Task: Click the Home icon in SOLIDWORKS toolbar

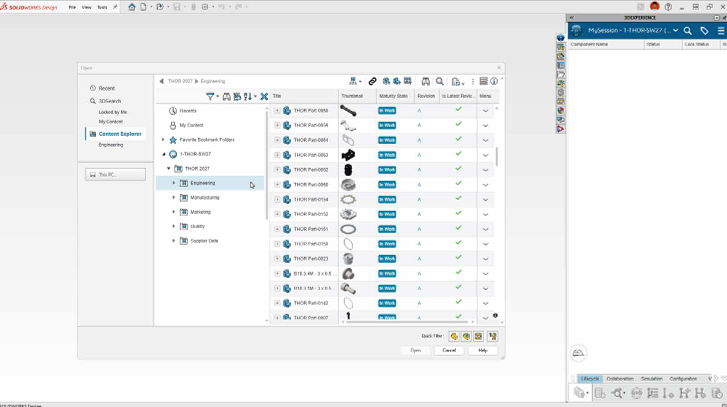Action: pos(132,7)
